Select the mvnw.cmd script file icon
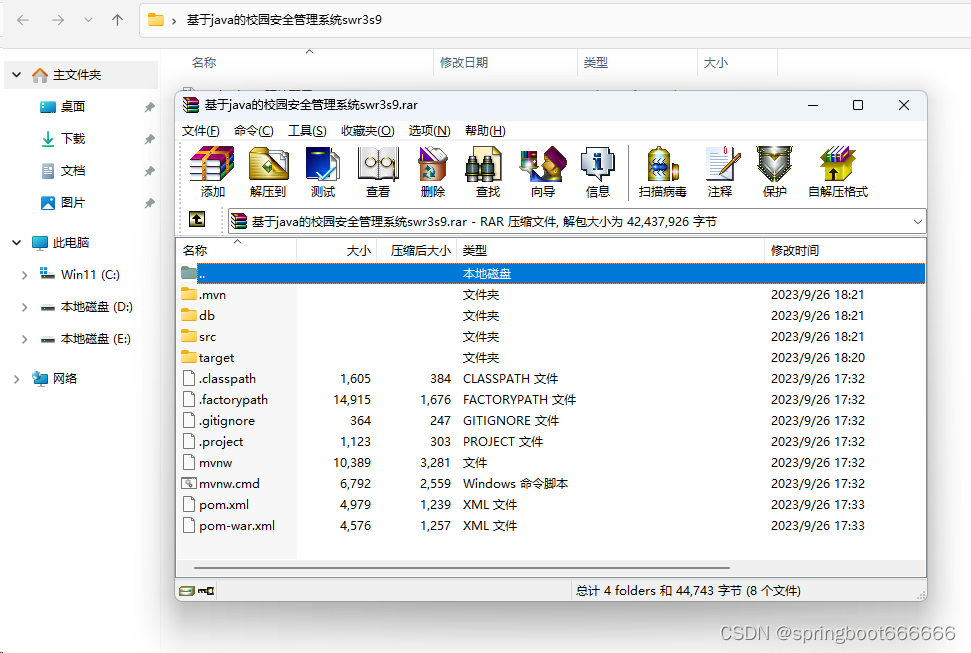 click(x=189, y=483)
